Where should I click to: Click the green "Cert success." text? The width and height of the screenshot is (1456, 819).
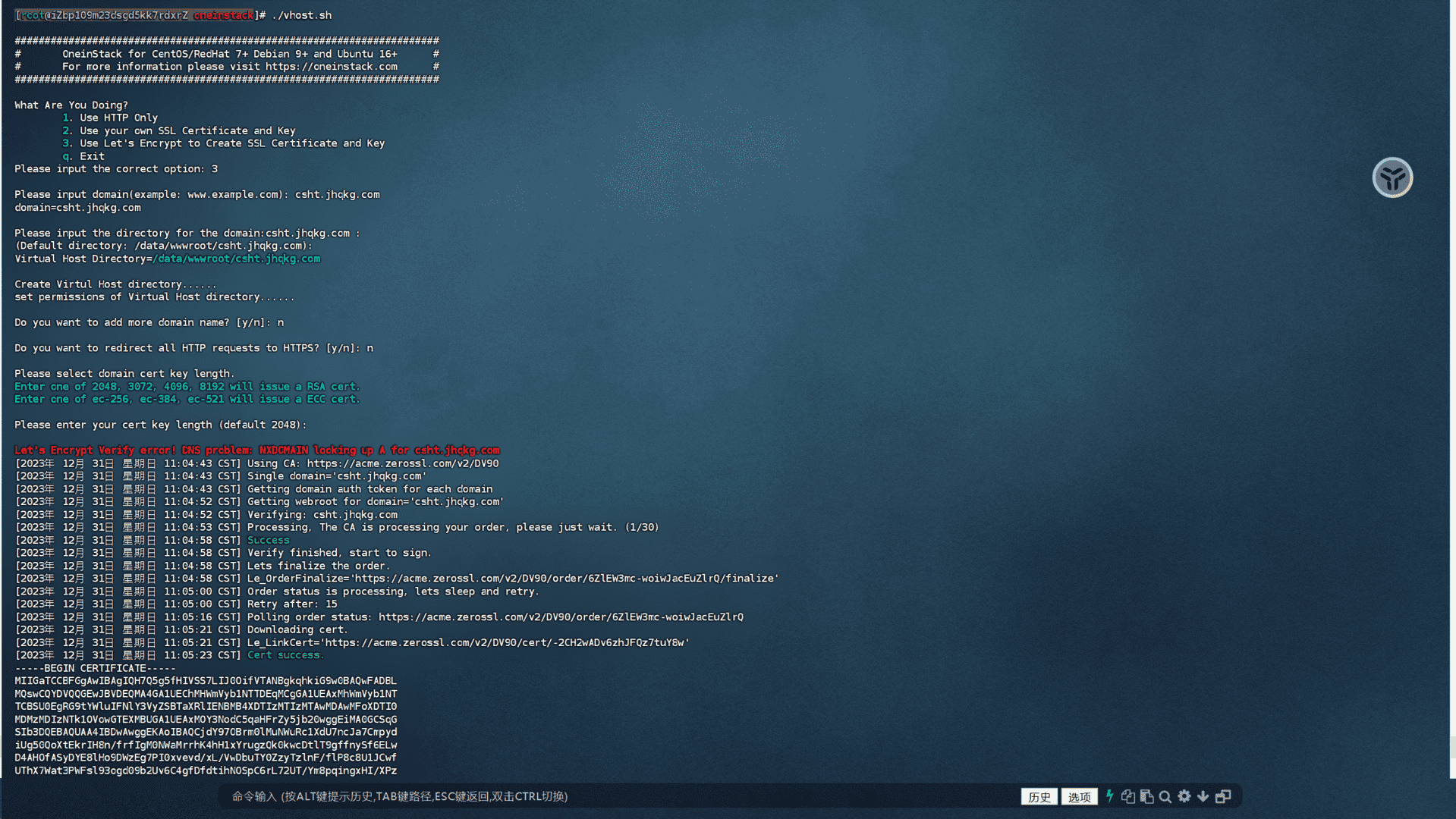coord(285,655)
